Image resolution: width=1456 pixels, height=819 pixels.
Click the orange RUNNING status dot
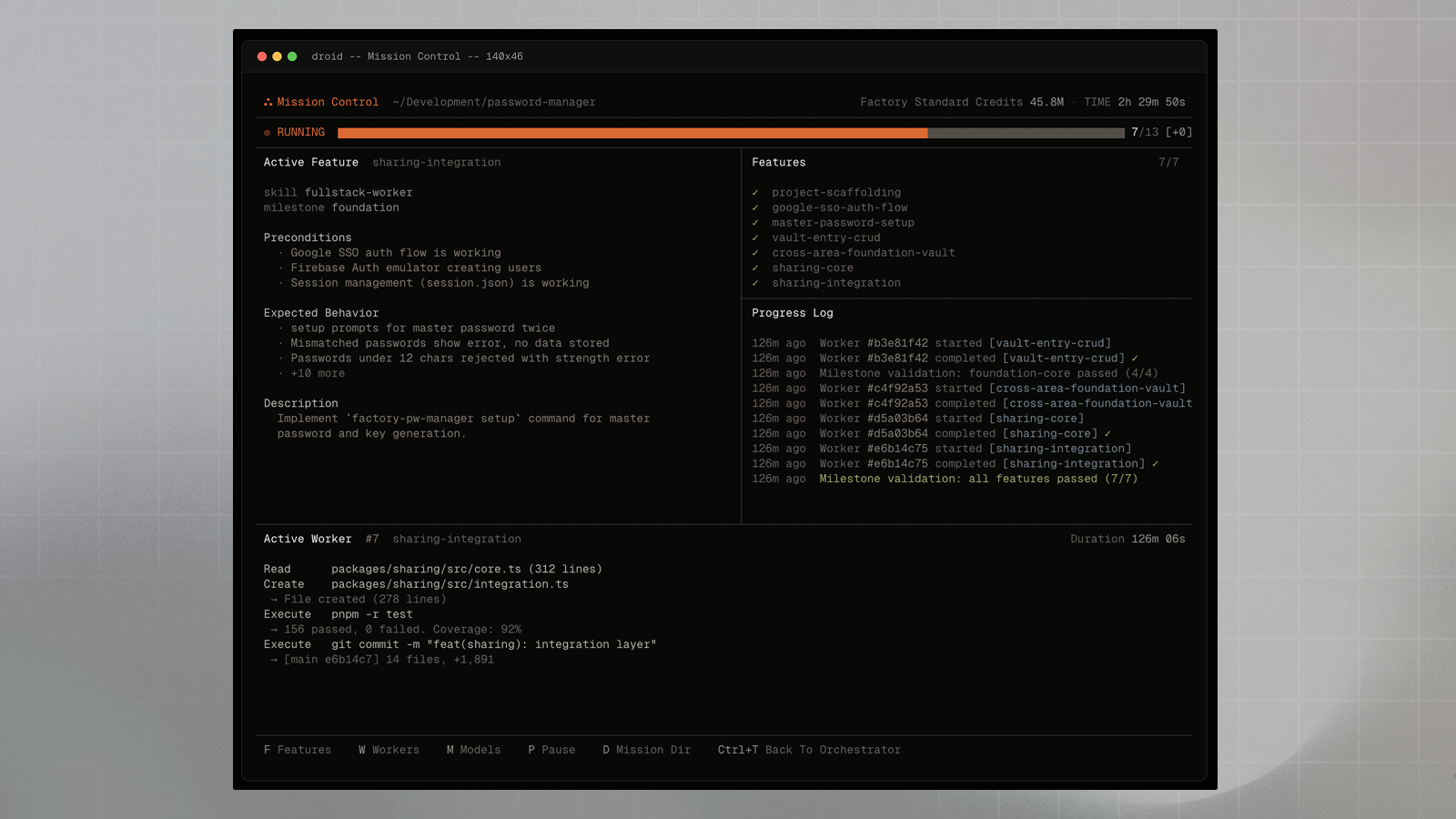click(x=268, y=133)
